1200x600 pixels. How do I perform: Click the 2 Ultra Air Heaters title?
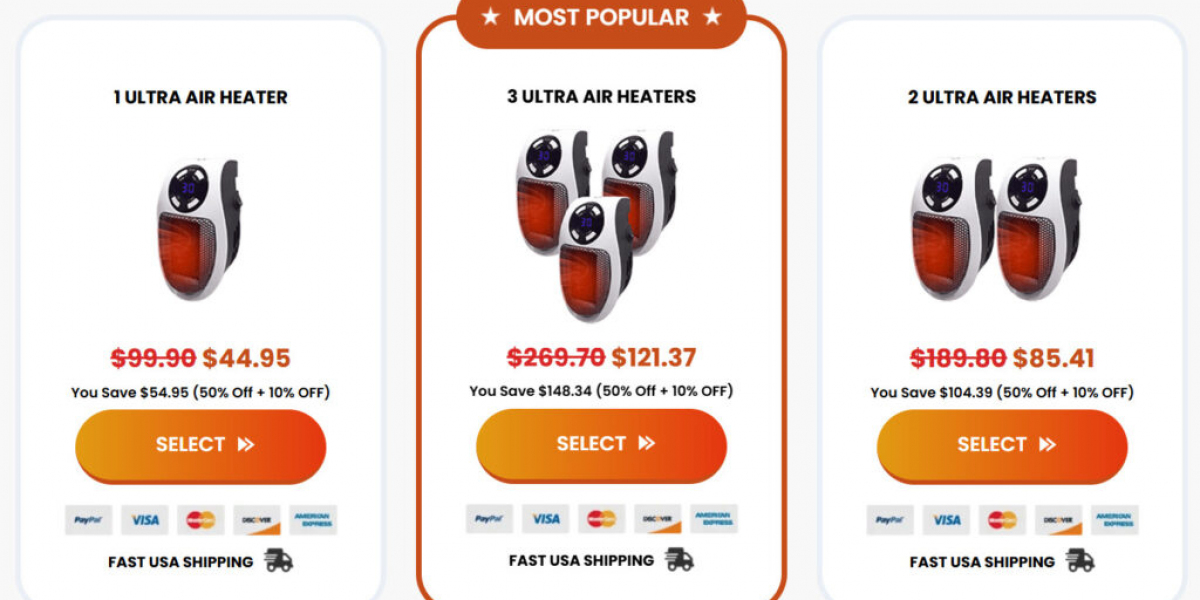point(1002,97)
